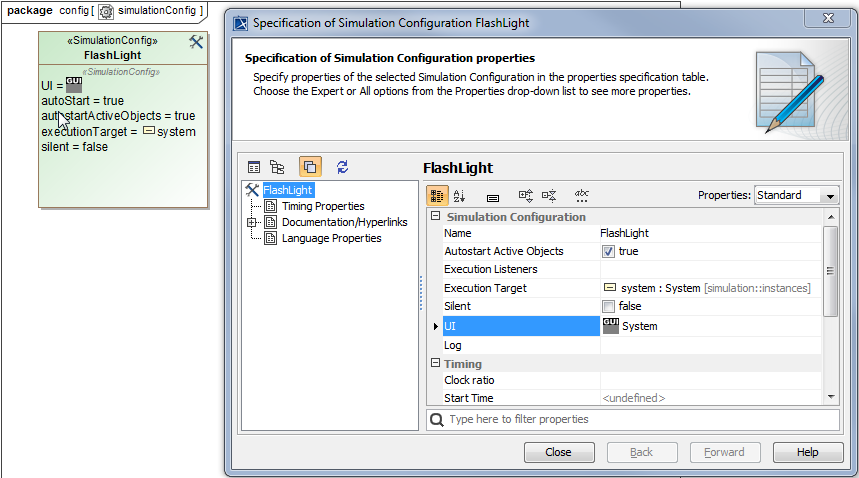The width and height of the screenshot is (859, 478).
Task: Click the show description area icon
Action: coord(493,198)
